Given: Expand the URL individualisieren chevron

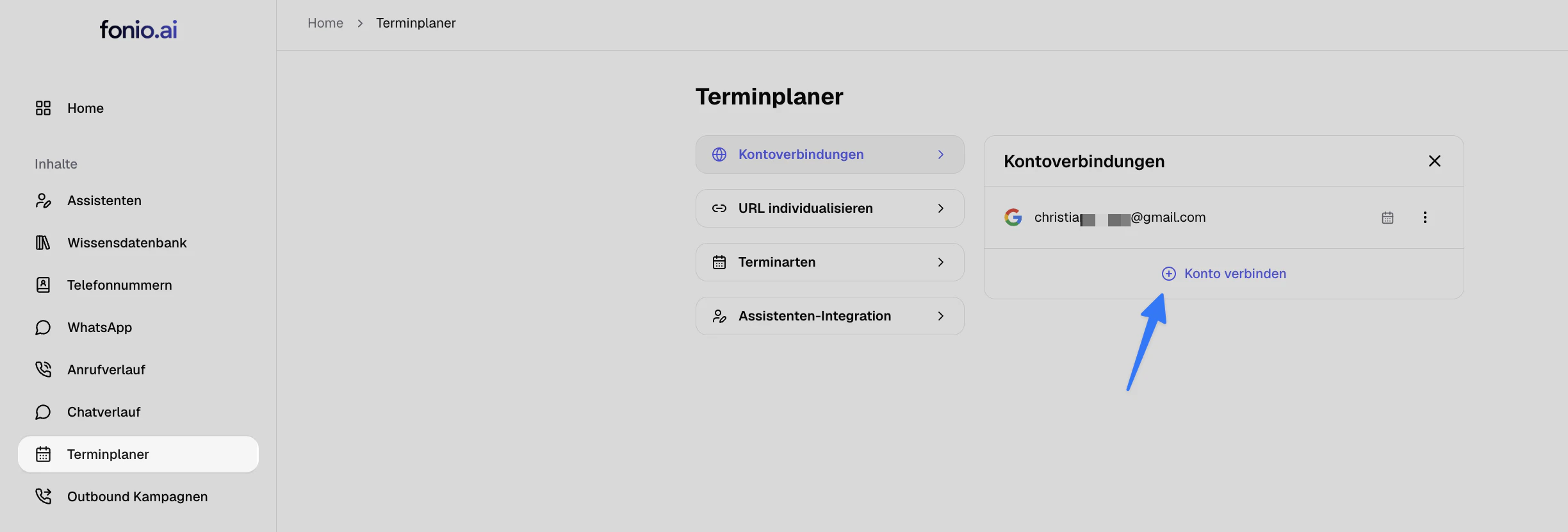Looking at the screenshot, I should 941,208.
